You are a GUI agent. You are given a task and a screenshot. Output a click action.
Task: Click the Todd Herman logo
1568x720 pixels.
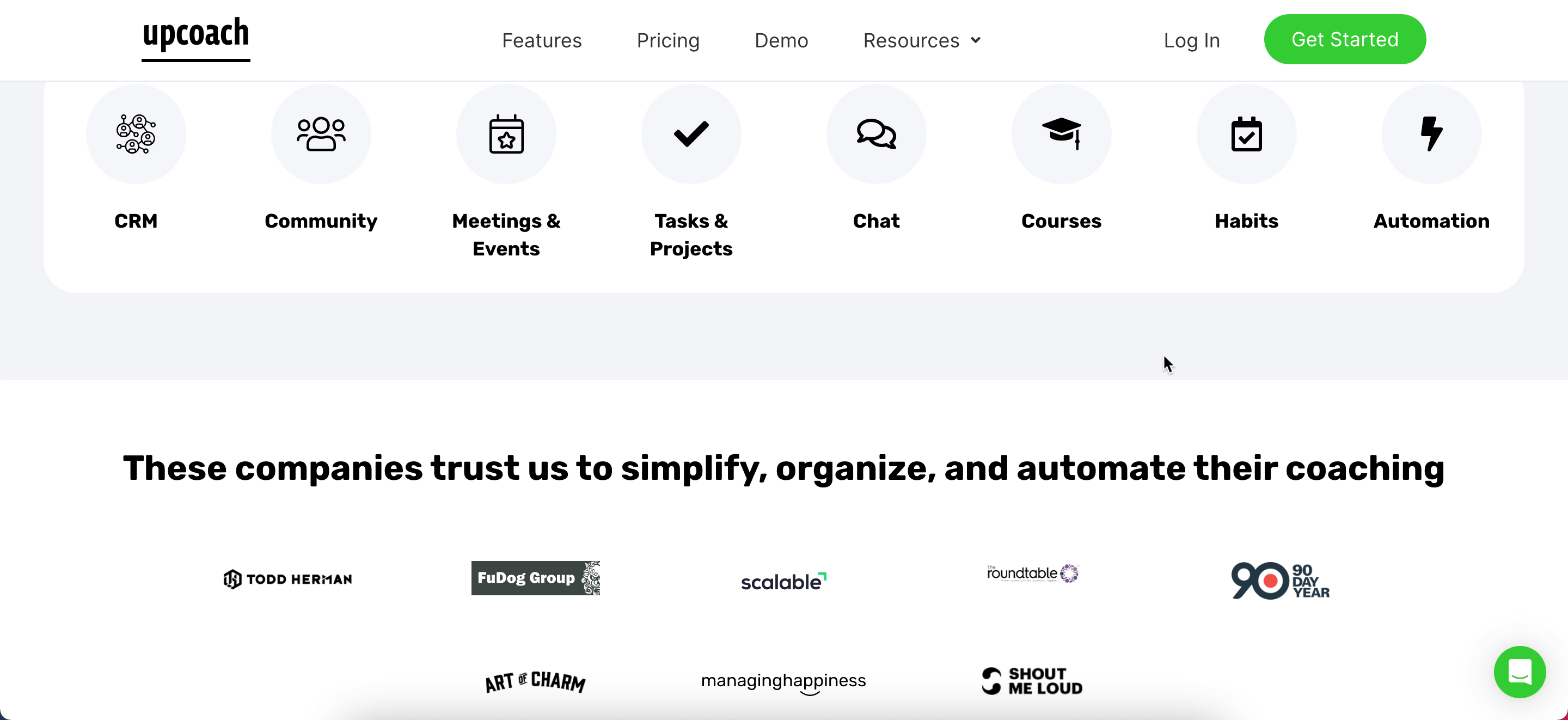coord(287,579)
